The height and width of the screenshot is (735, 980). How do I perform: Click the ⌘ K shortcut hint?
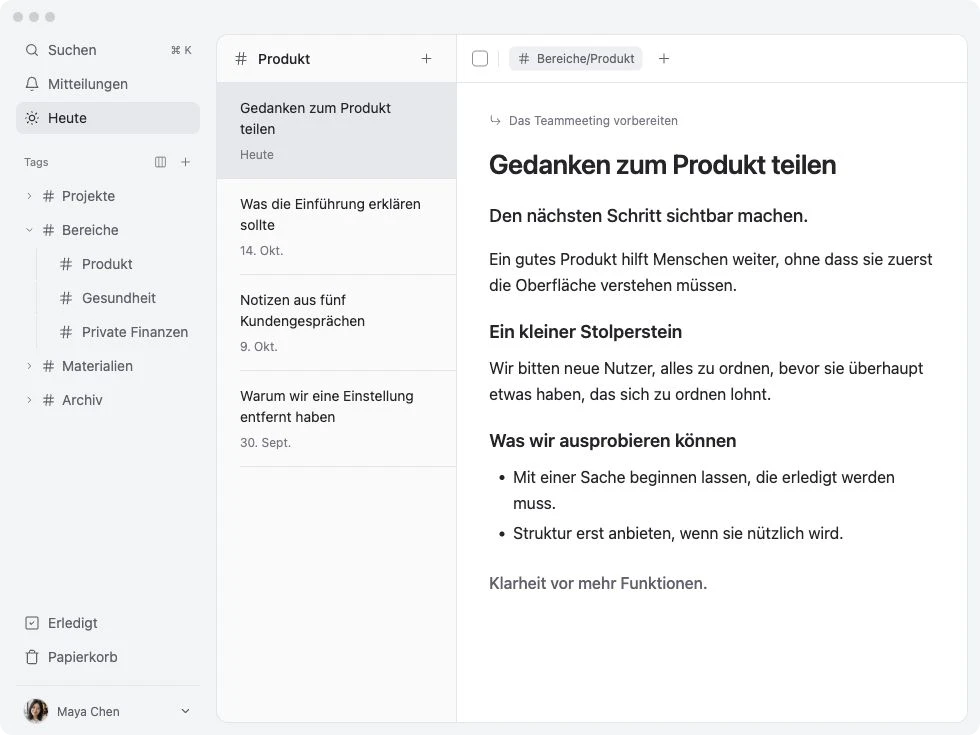pos(181,50)
